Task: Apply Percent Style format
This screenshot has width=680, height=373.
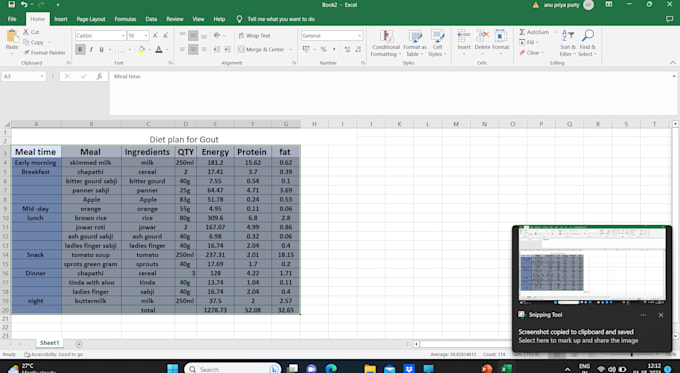Action: (x=324, y=49)
